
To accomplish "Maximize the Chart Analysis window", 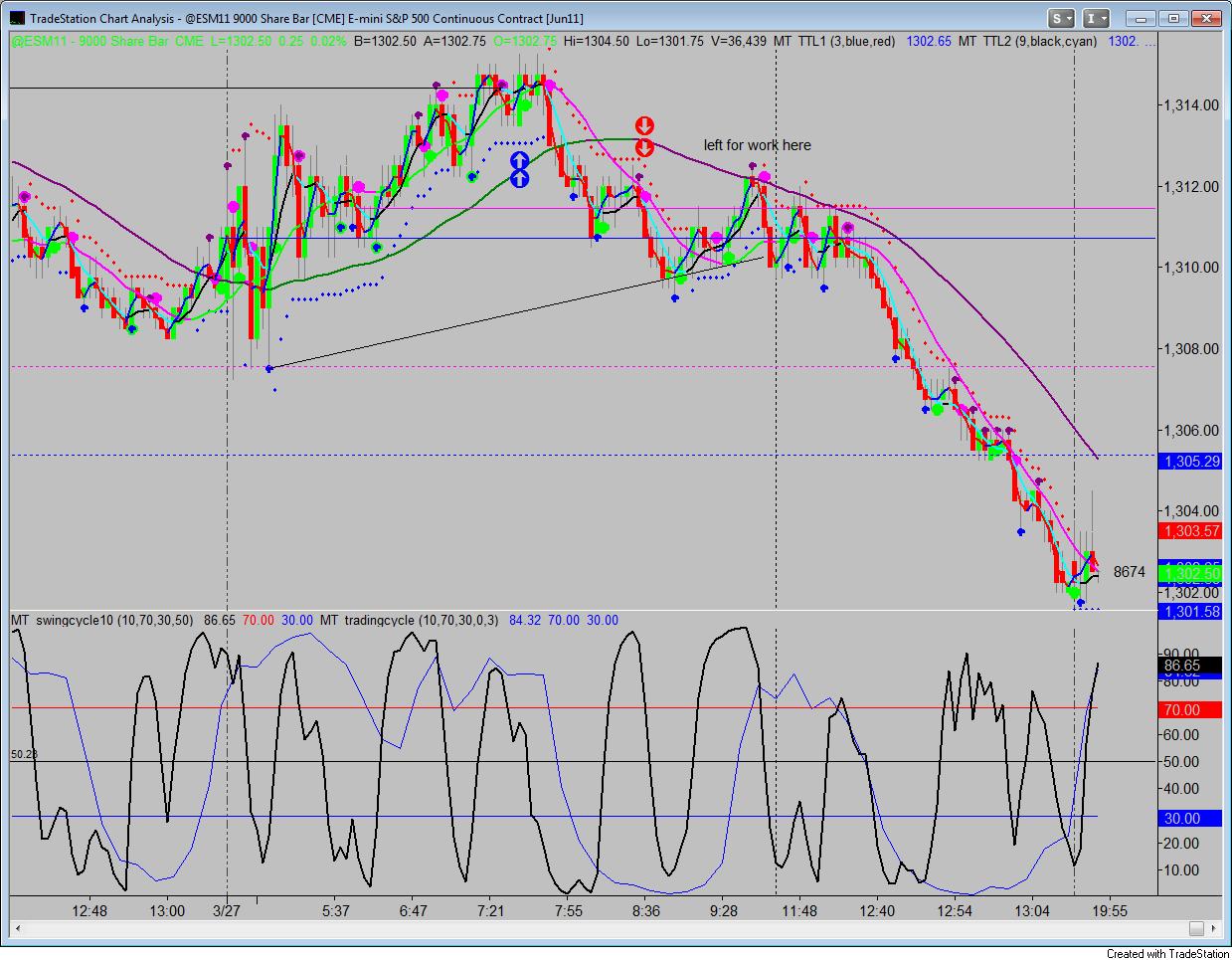I will 1174,18.
